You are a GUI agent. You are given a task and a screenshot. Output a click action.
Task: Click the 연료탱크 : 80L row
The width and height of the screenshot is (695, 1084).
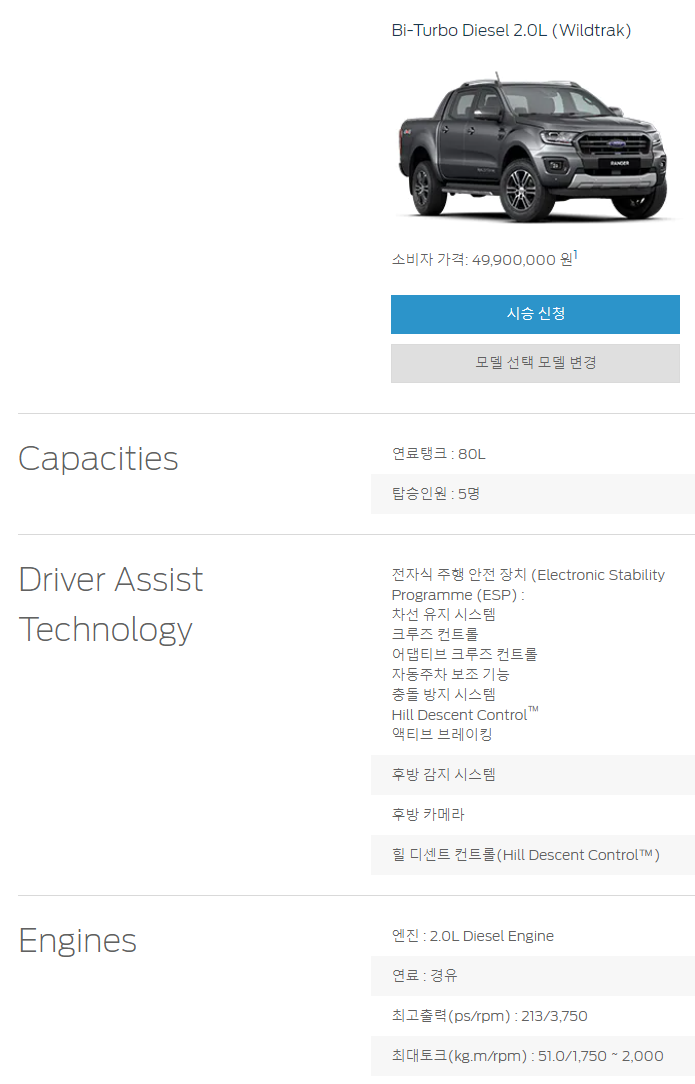coord(532,454)
